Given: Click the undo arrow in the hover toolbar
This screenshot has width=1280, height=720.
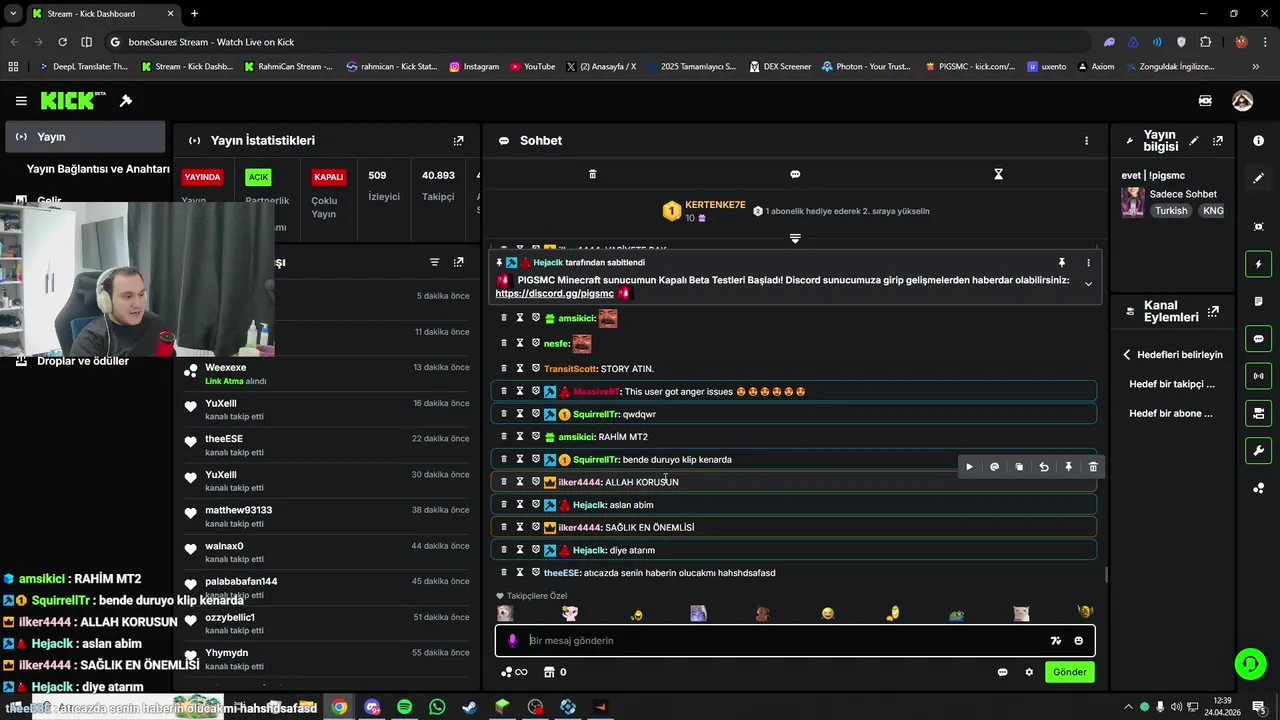Looking at the screenshot, I should (x=1044, y=467).
